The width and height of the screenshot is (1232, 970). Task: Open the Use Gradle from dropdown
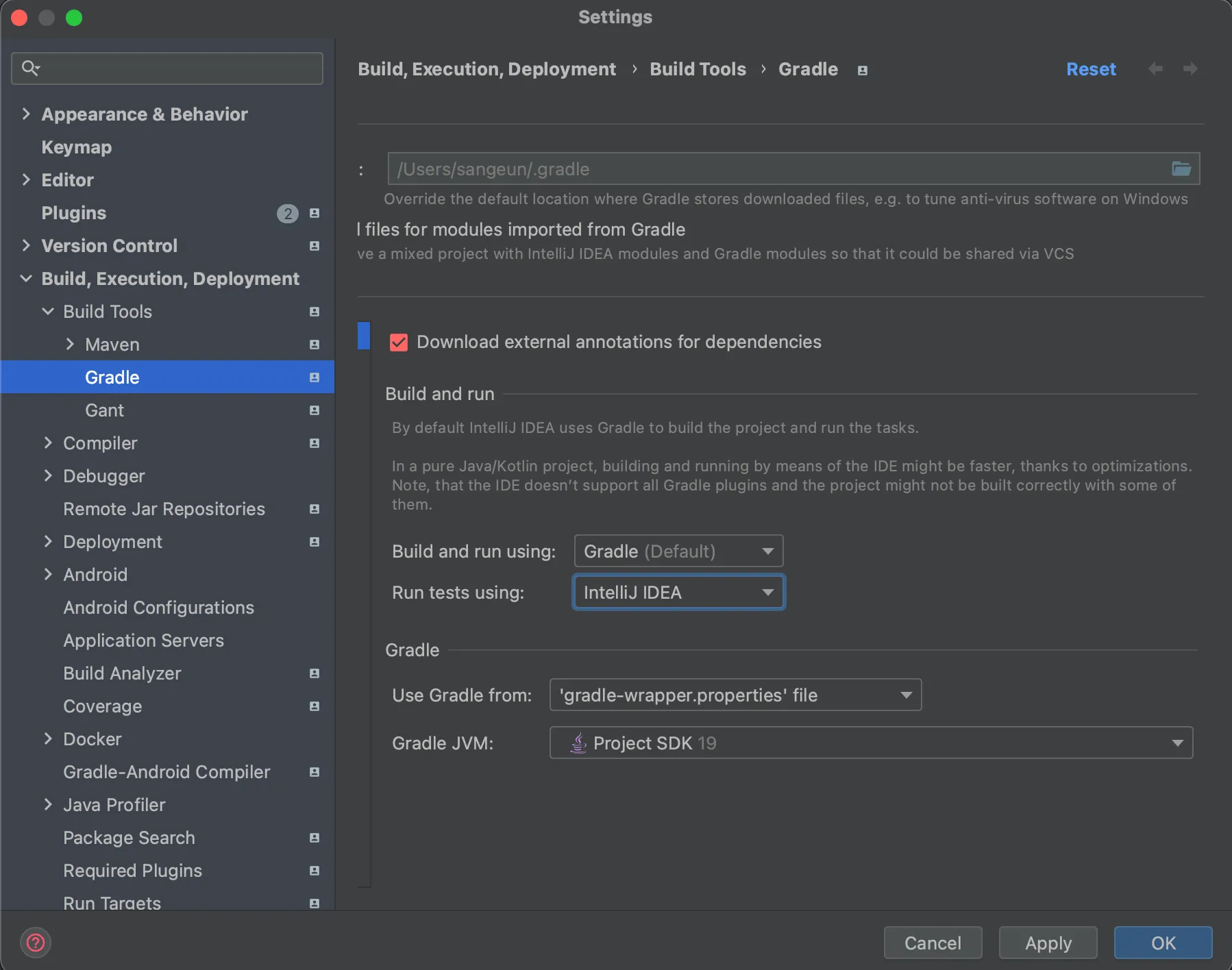[735, 695]
